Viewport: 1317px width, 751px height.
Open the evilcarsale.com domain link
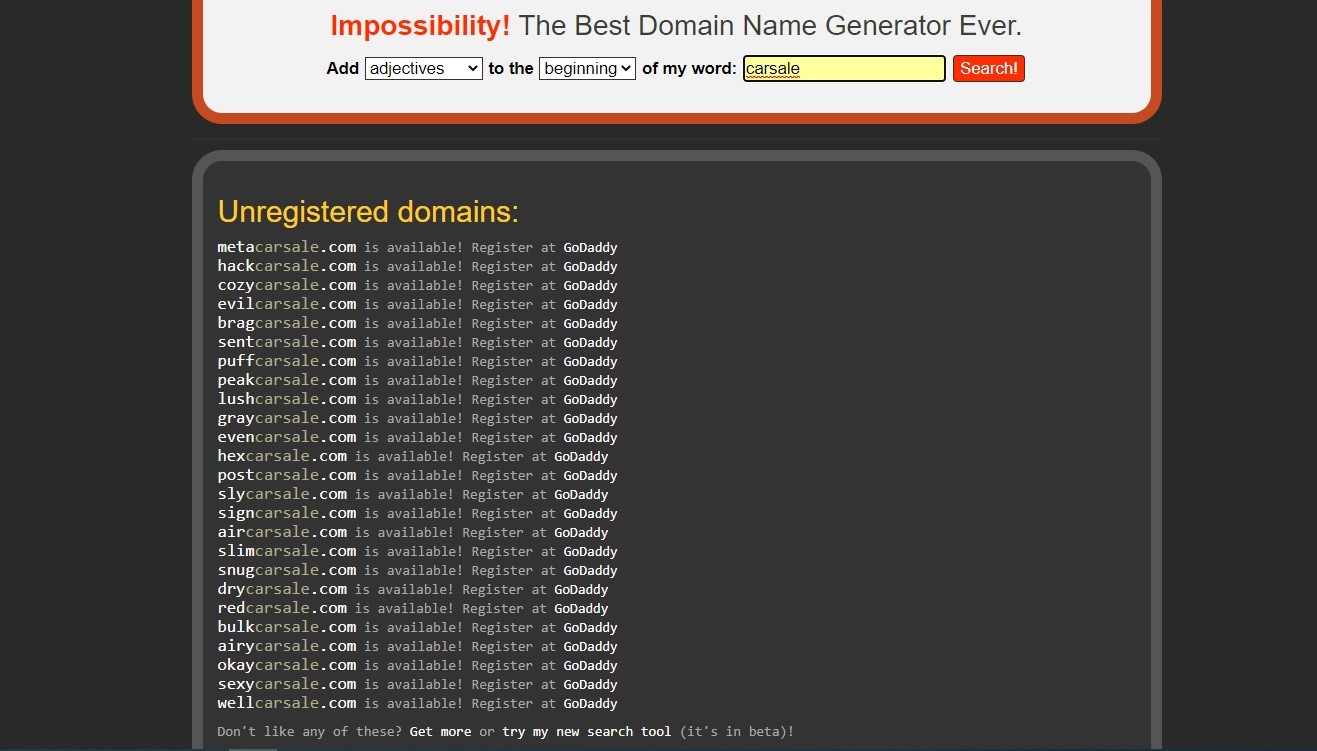coord(287,304)
